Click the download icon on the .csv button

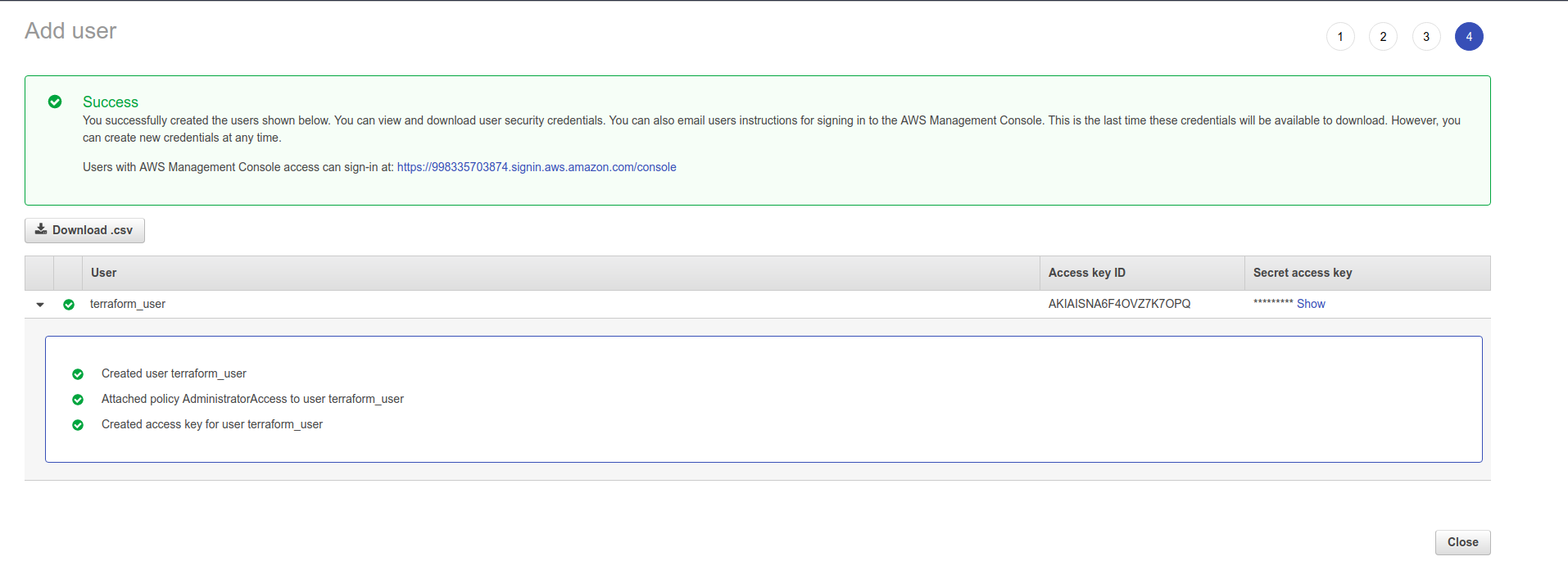(41, 229)
